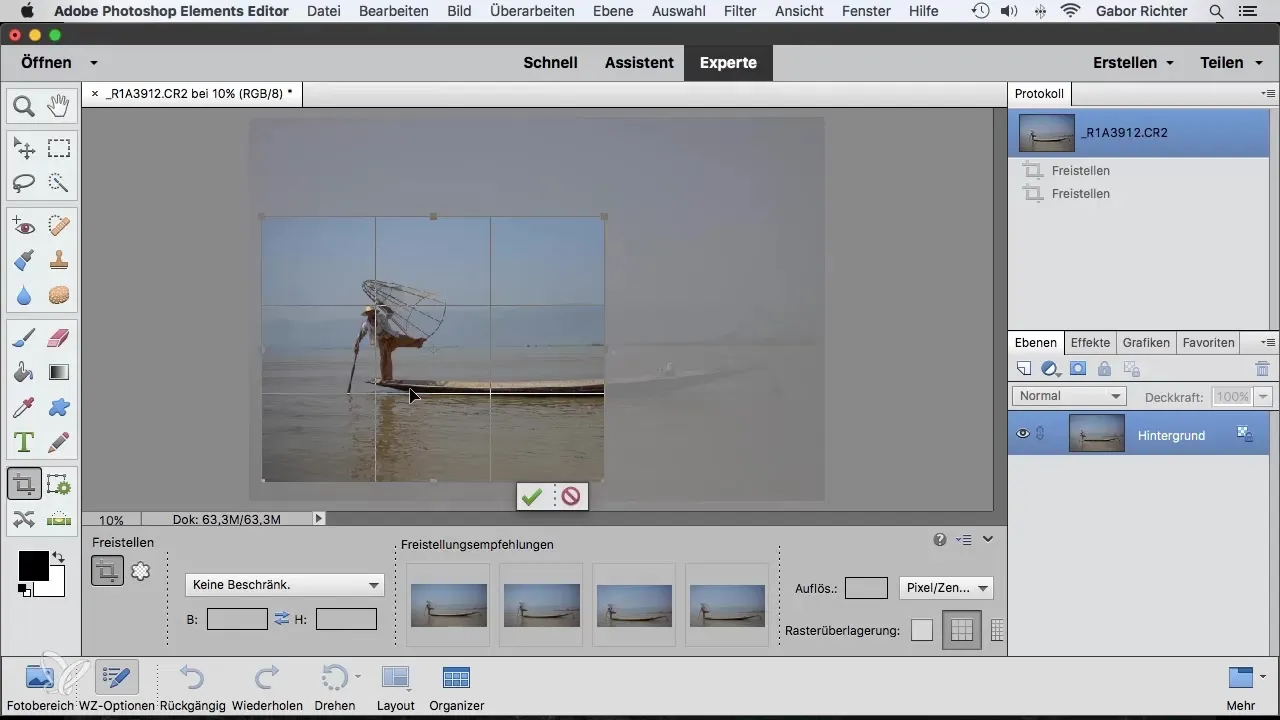Toggle visibility of Hintergrund layer
The image size is (1280, 720).
coord(1023,434)
